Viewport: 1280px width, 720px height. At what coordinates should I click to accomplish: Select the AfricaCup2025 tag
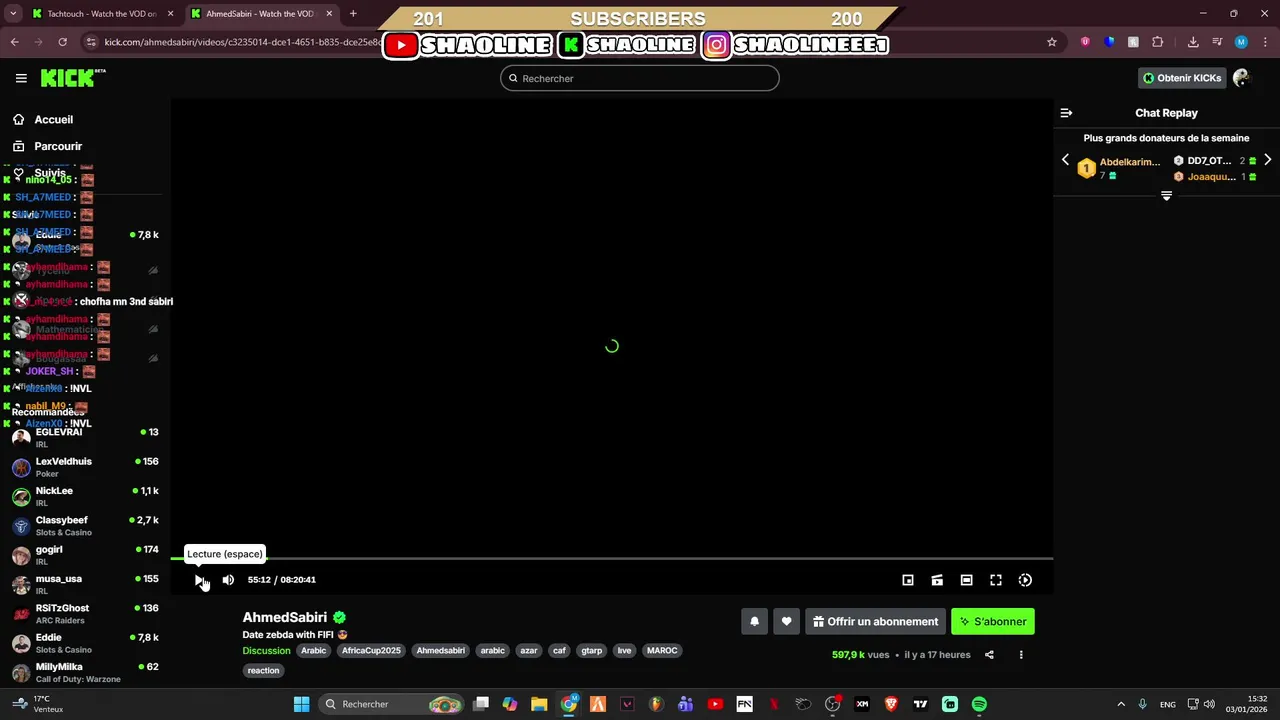pos(371,650)
